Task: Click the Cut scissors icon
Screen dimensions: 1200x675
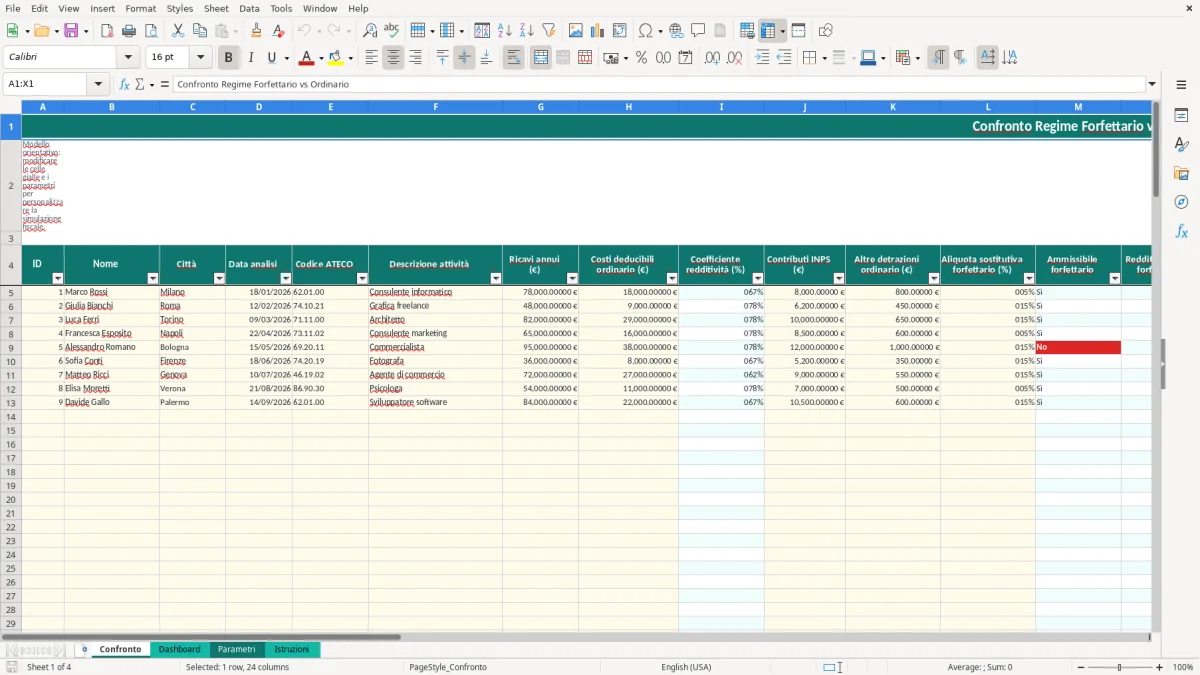Action: [x=178, y=31]
